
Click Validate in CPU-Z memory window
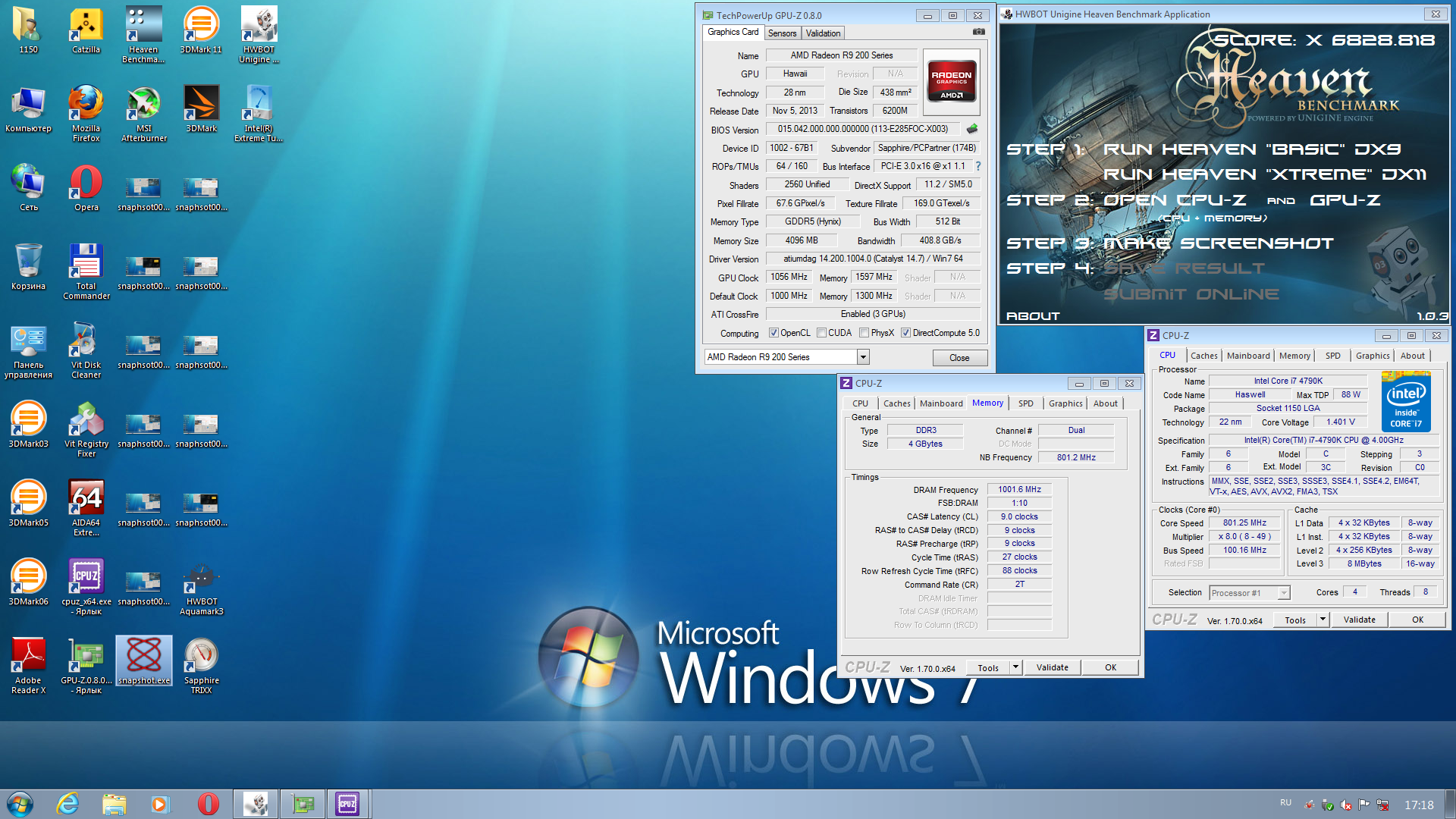pyautogui.click(x=1052, y=667)
